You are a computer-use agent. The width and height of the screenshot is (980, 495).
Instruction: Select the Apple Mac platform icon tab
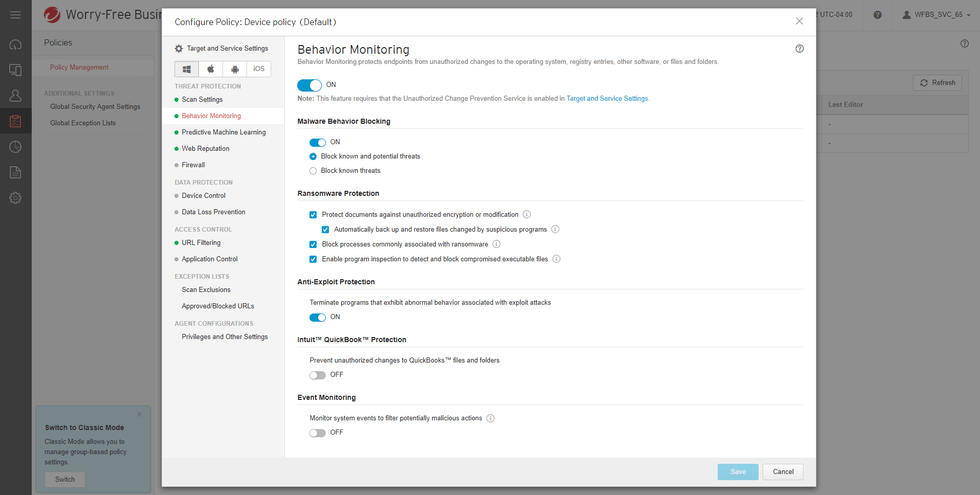(211, 69)
